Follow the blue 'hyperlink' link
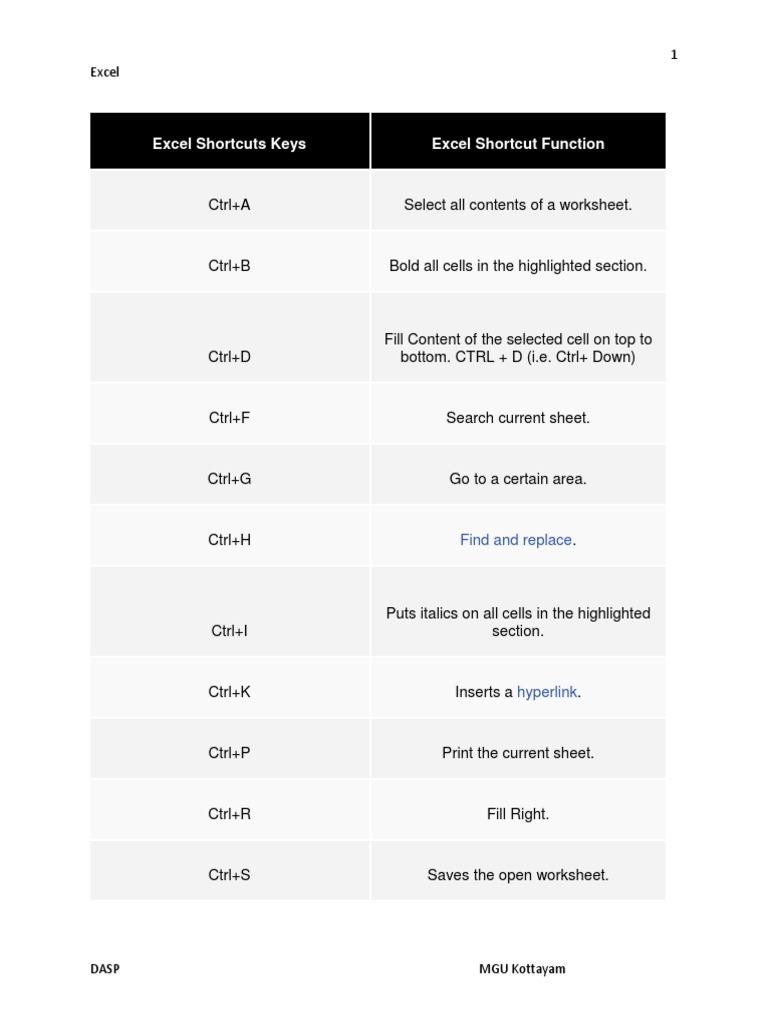Screen dimensions: 768x1024 pos(547,692)
